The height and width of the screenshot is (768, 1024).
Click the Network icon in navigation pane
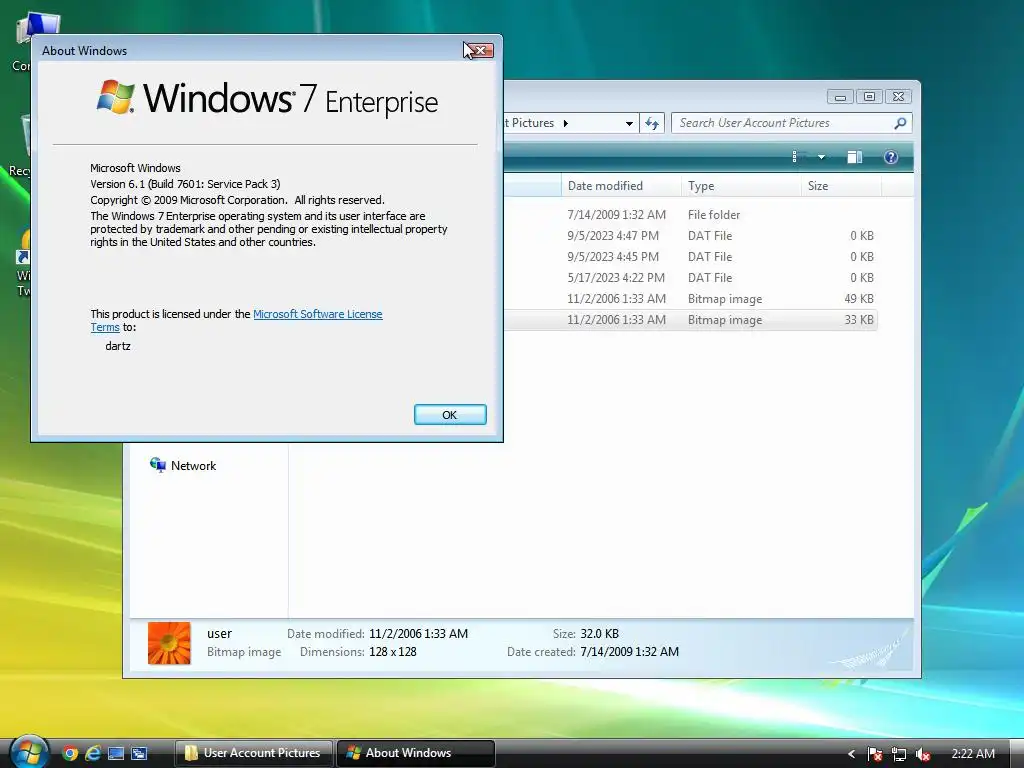tap(157, 465)
